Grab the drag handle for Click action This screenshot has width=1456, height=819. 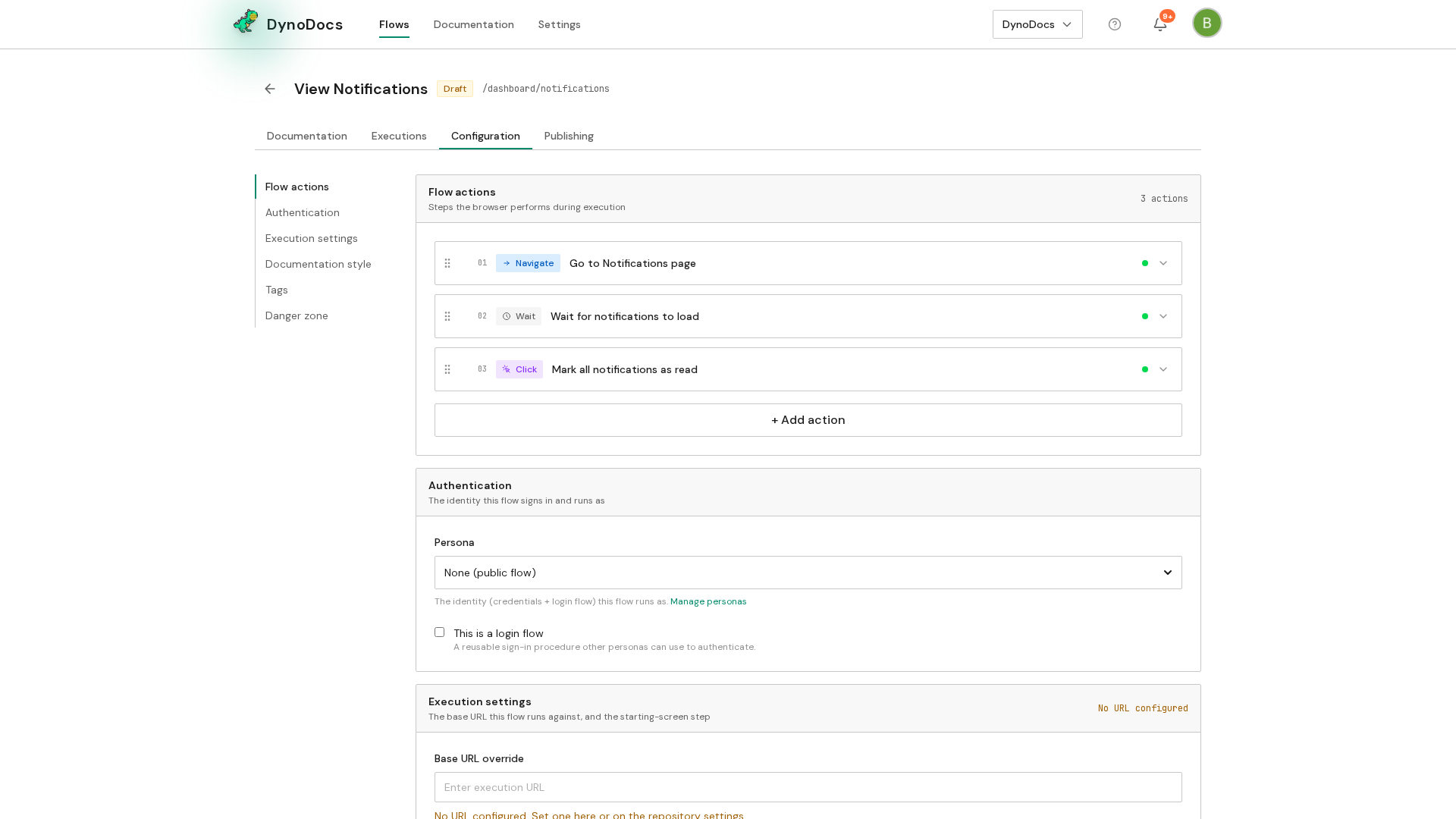(x=447, y=369)
